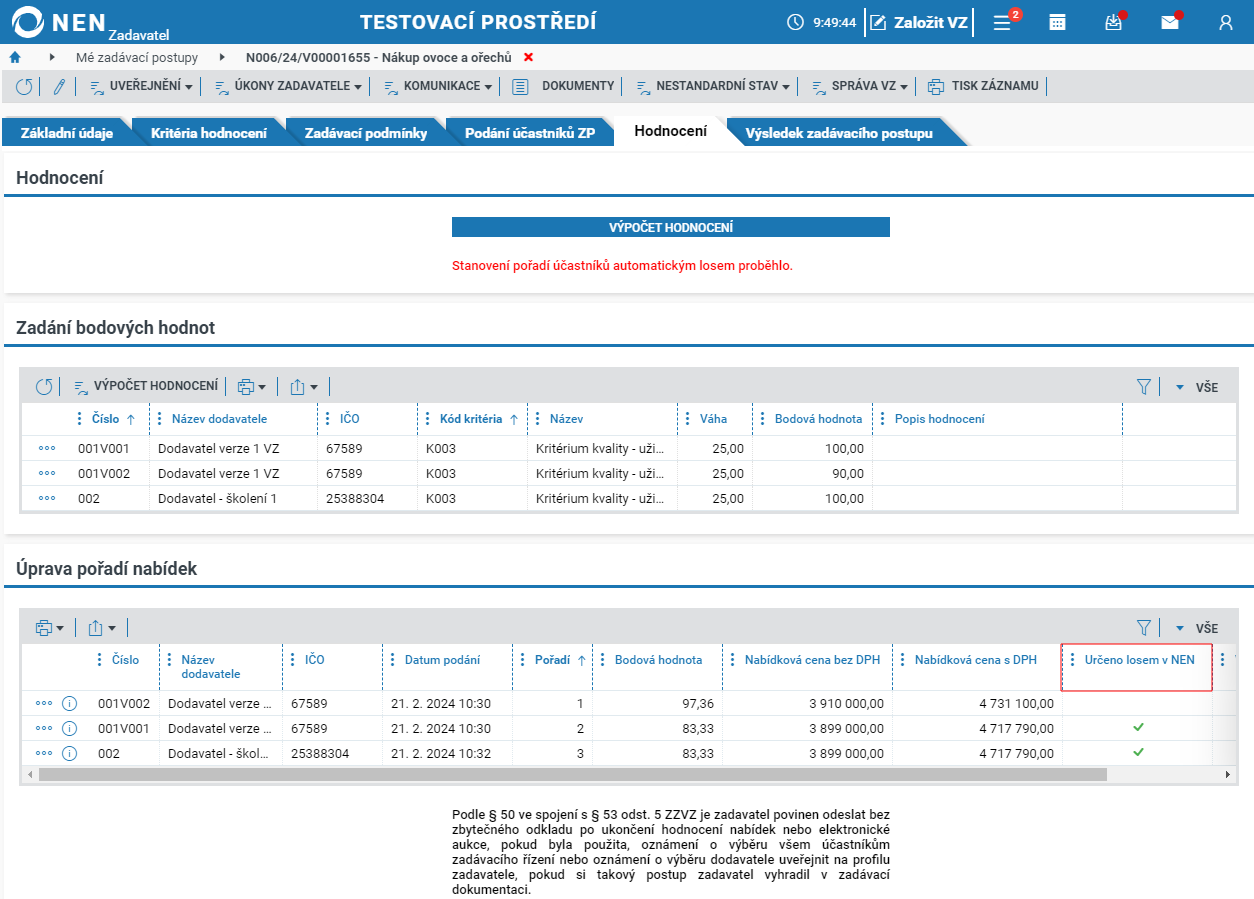Screen dimensions: 1254x899
Task: Switch to the Kritéria hodnocení tab
Action: (x=209, y=132)
